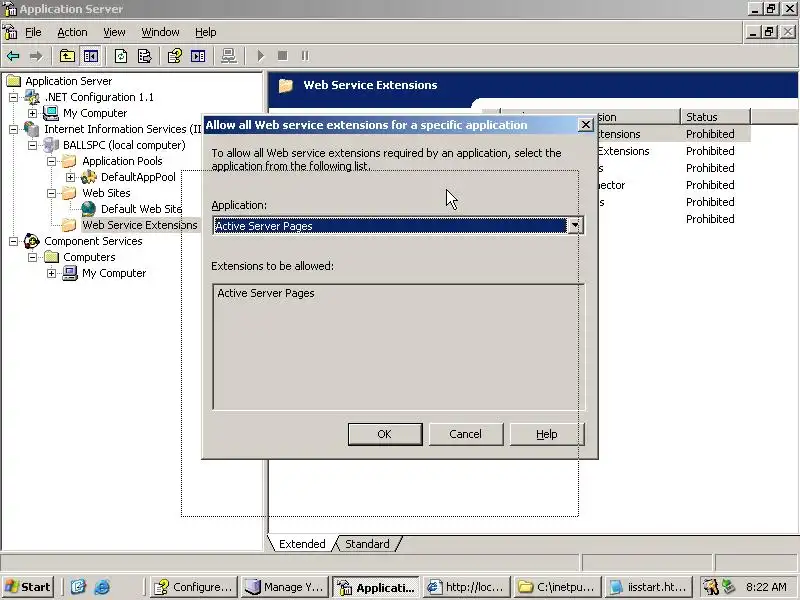Close the Allow all Web service extensions dialog
The width and height of the screenshot is (800, 600).
pos(586,124)
